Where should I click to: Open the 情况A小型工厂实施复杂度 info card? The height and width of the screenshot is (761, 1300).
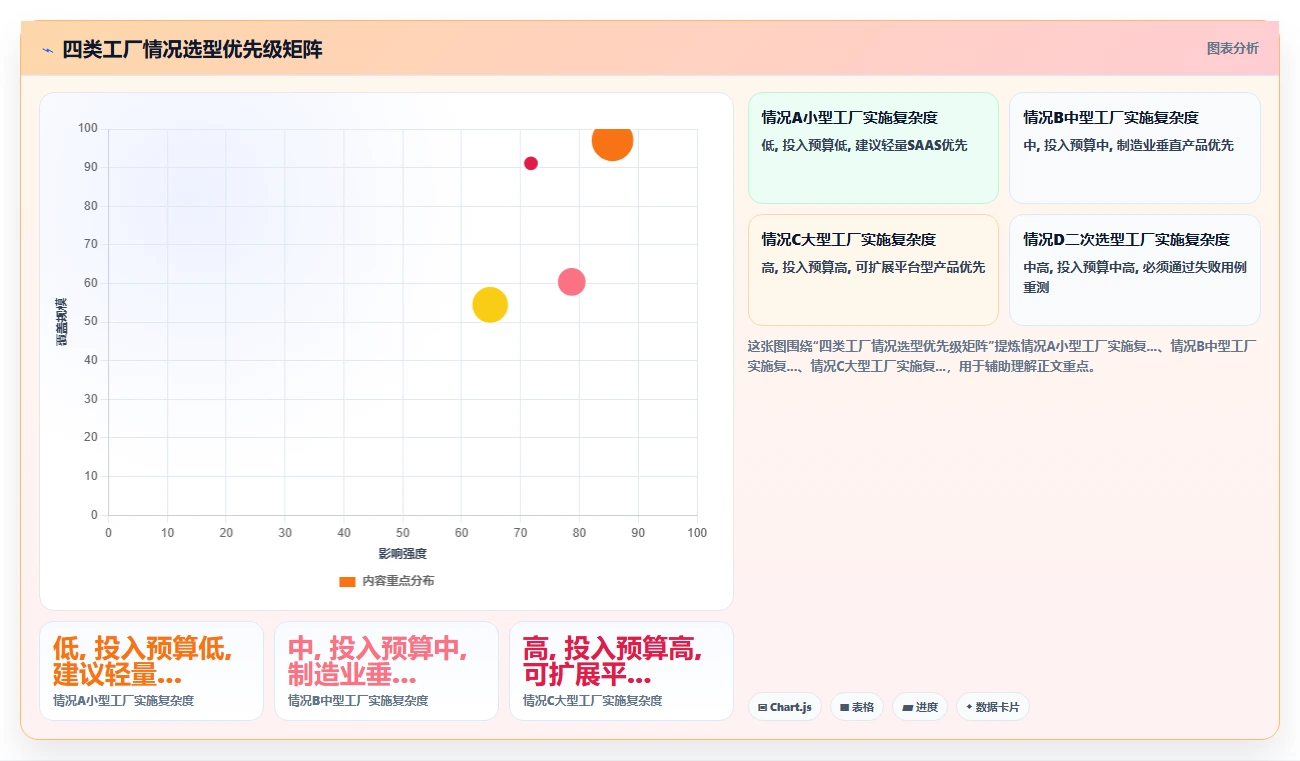[873, 148]
